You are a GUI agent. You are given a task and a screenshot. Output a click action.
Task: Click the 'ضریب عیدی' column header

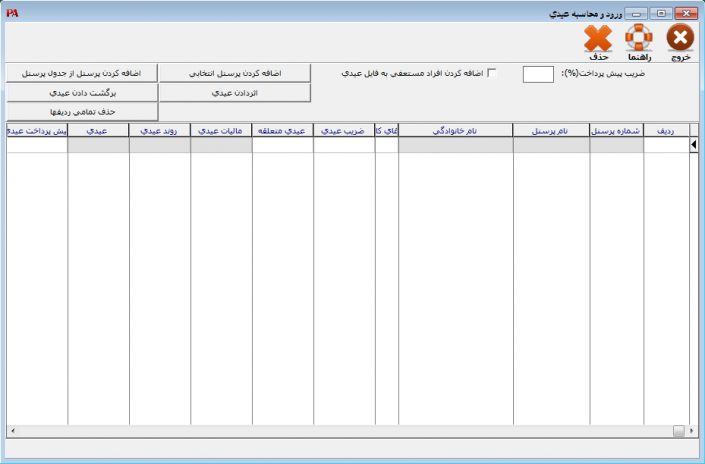tap(344, 130)
